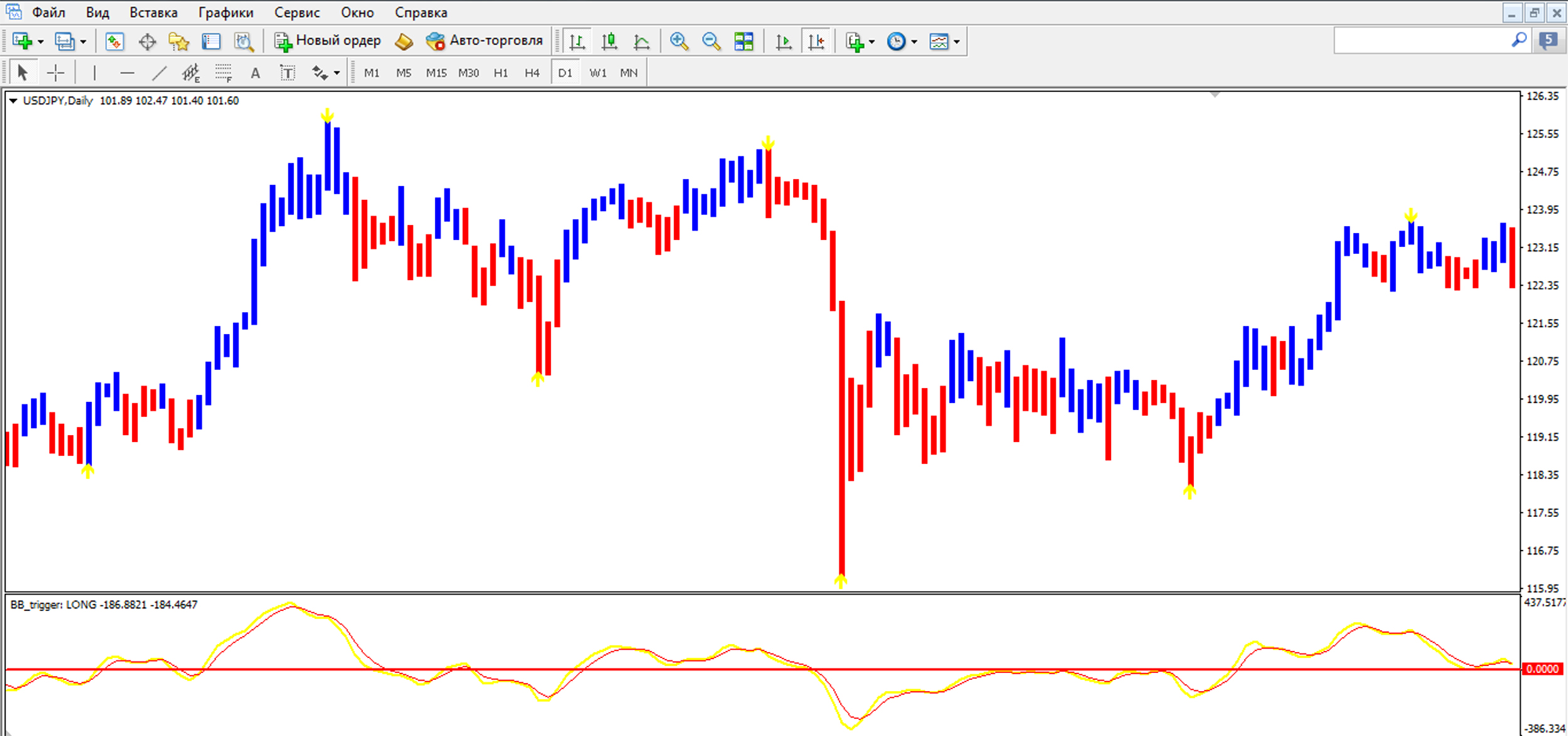Screen dimensions: 1568x736
Task: Select the Text Label tool
Action: 287,73
